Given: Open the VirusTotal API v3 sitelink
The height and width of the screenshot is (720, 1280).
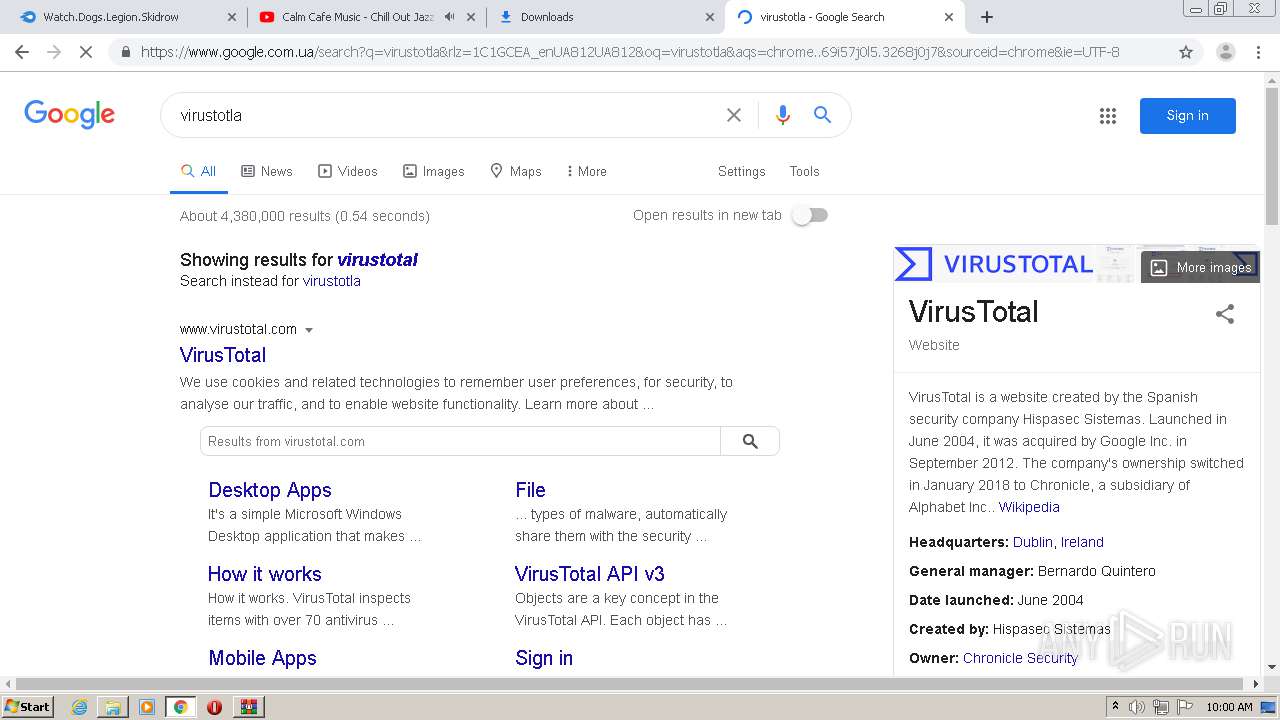Looking at the screenshot, I should pos(590,574).
